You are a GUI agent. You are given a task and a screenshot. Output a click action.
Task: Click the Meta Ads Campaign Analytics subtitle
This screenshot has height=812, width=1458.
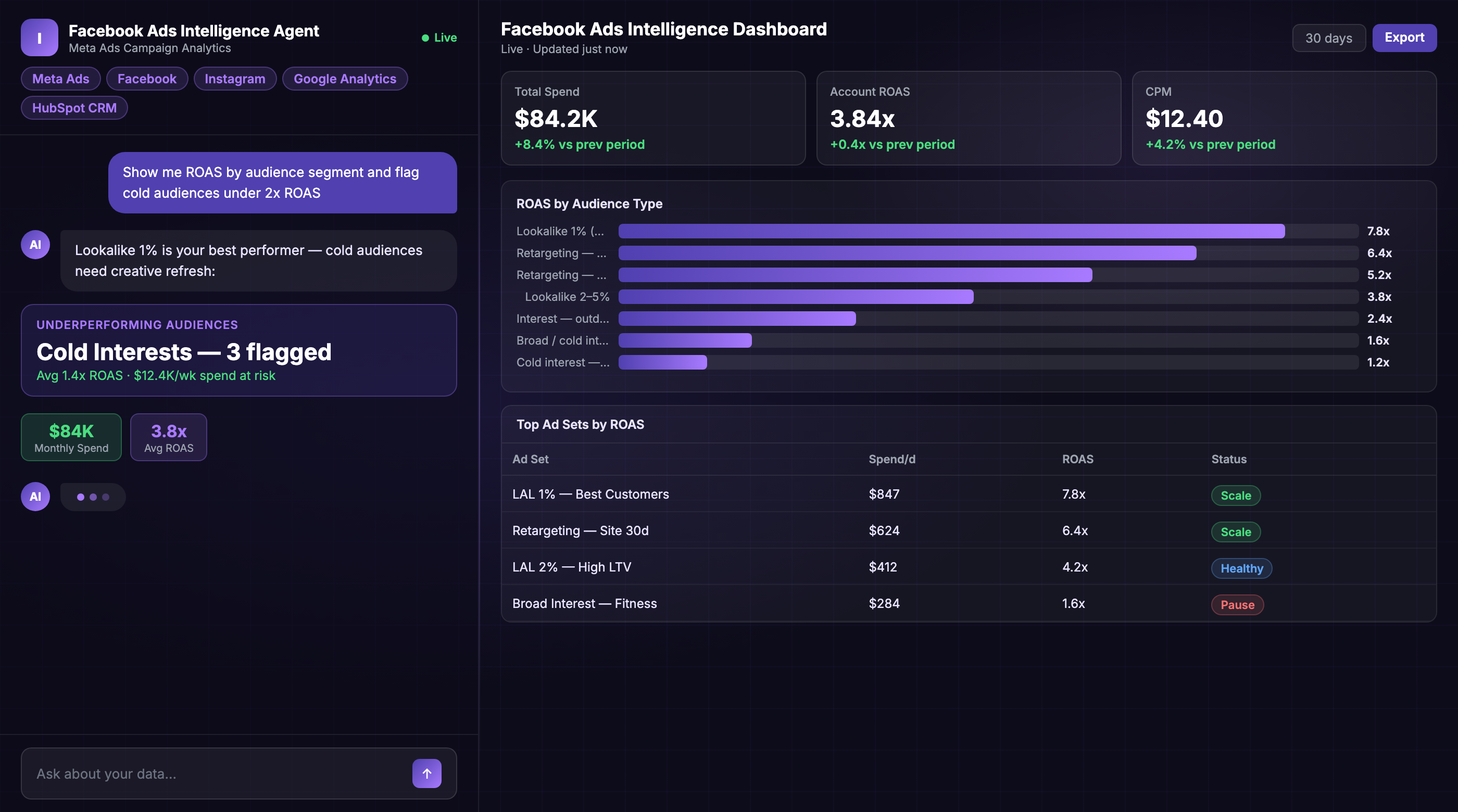150,48
